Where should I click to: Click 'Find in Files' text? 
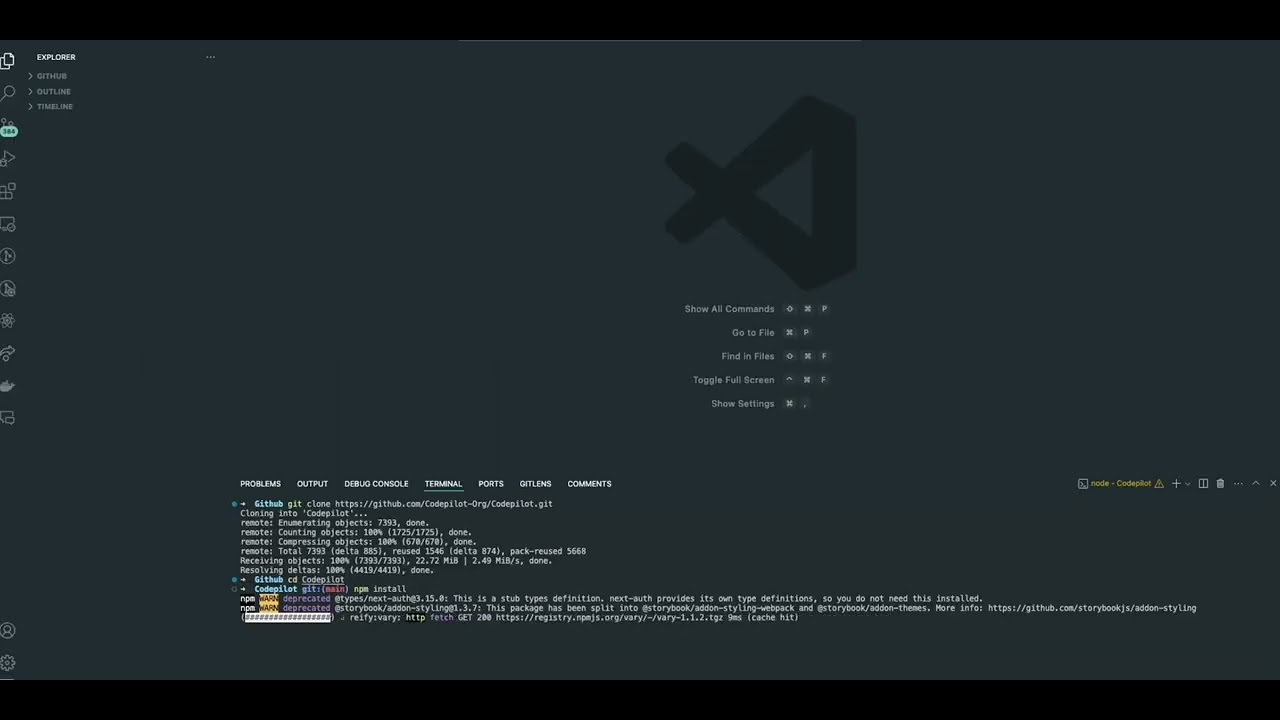click(748, 356)
